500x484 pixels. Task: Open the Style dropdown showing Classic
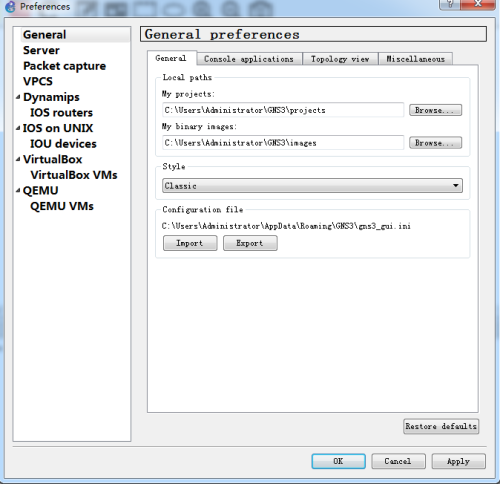click(x=312, y=186)
